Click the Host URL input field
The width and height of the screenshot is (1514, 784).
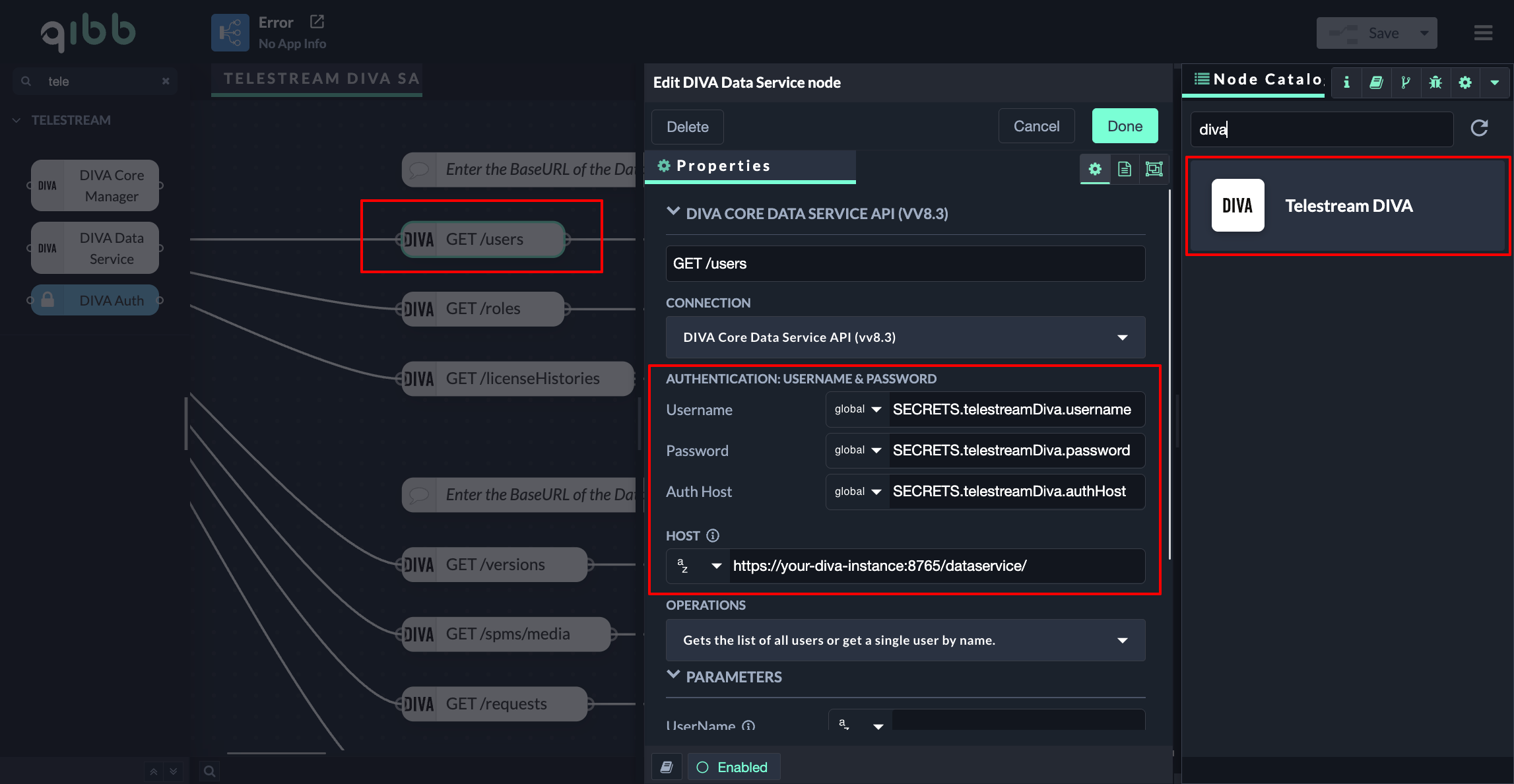coord(936,566)
